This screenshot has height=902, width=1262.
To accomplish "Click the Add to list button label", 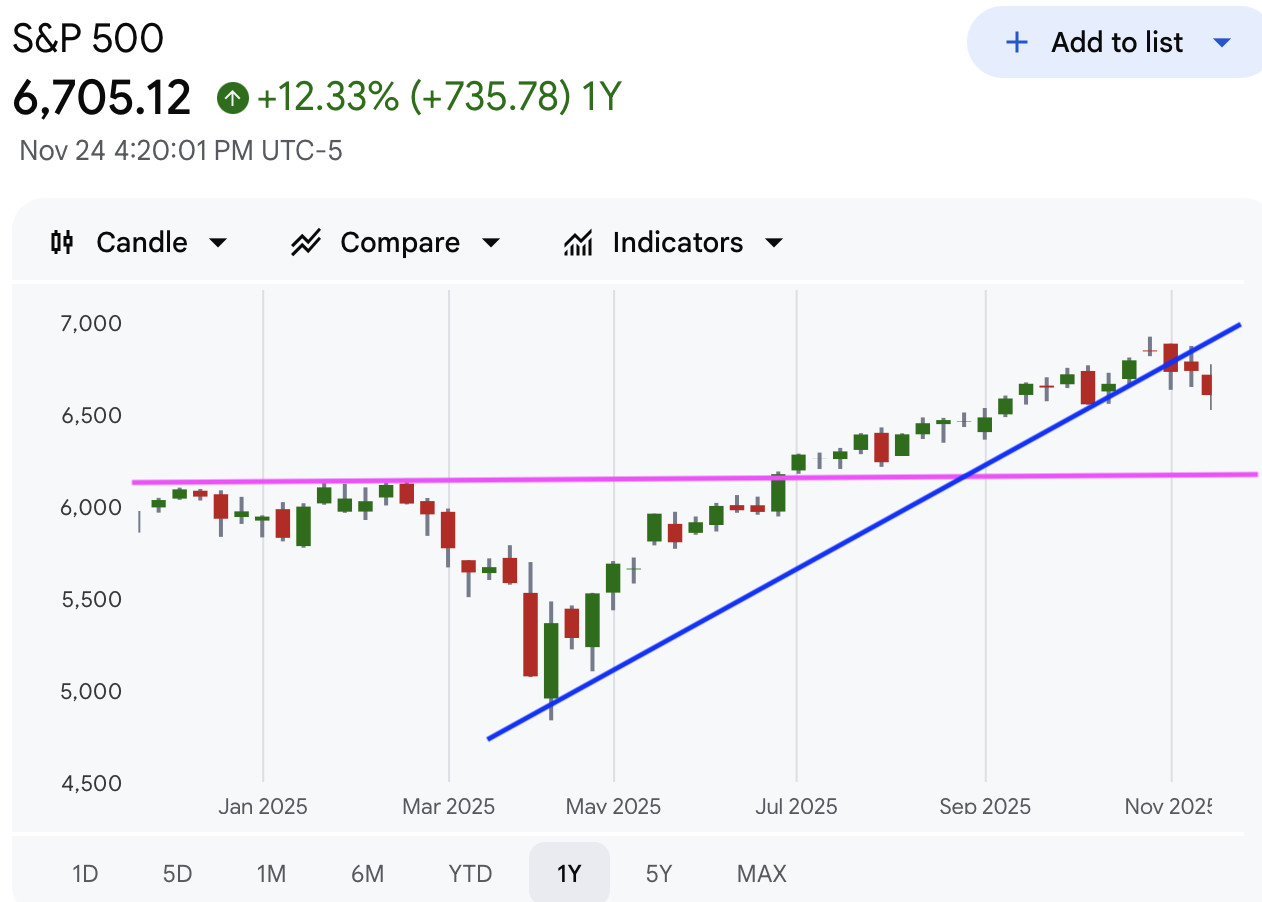I will [1116, 42].
